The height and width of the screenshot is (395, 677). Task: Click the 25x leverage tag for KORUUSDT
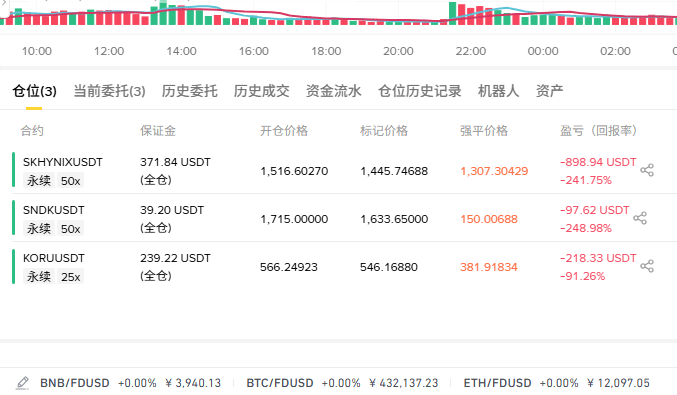tap(70, 277)
